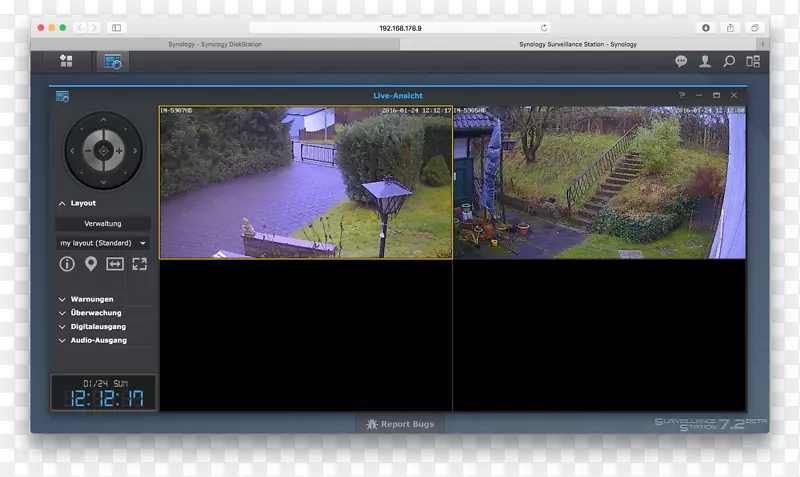The height and width of the screenshot is (477, 800).
Task: Pan camera up with PTZ arrow
Action: click(104, 119)
